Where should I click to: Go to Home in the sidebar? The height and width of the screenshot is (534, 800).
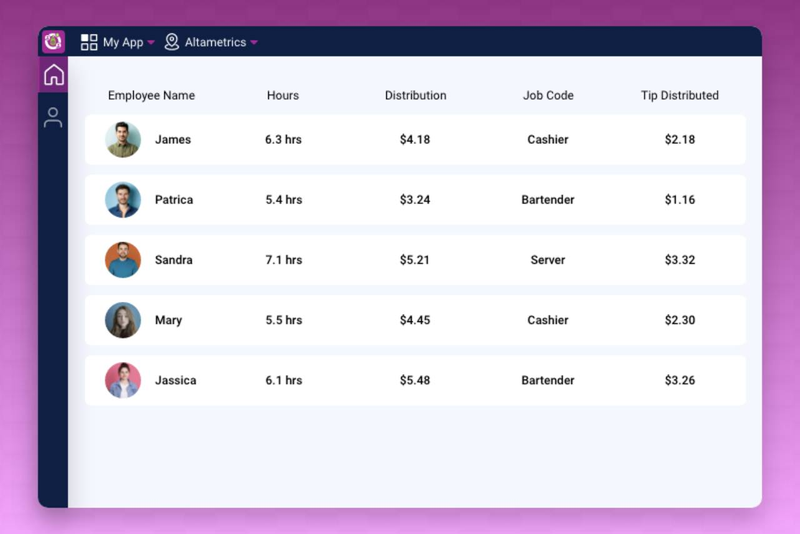coord(54,75)
